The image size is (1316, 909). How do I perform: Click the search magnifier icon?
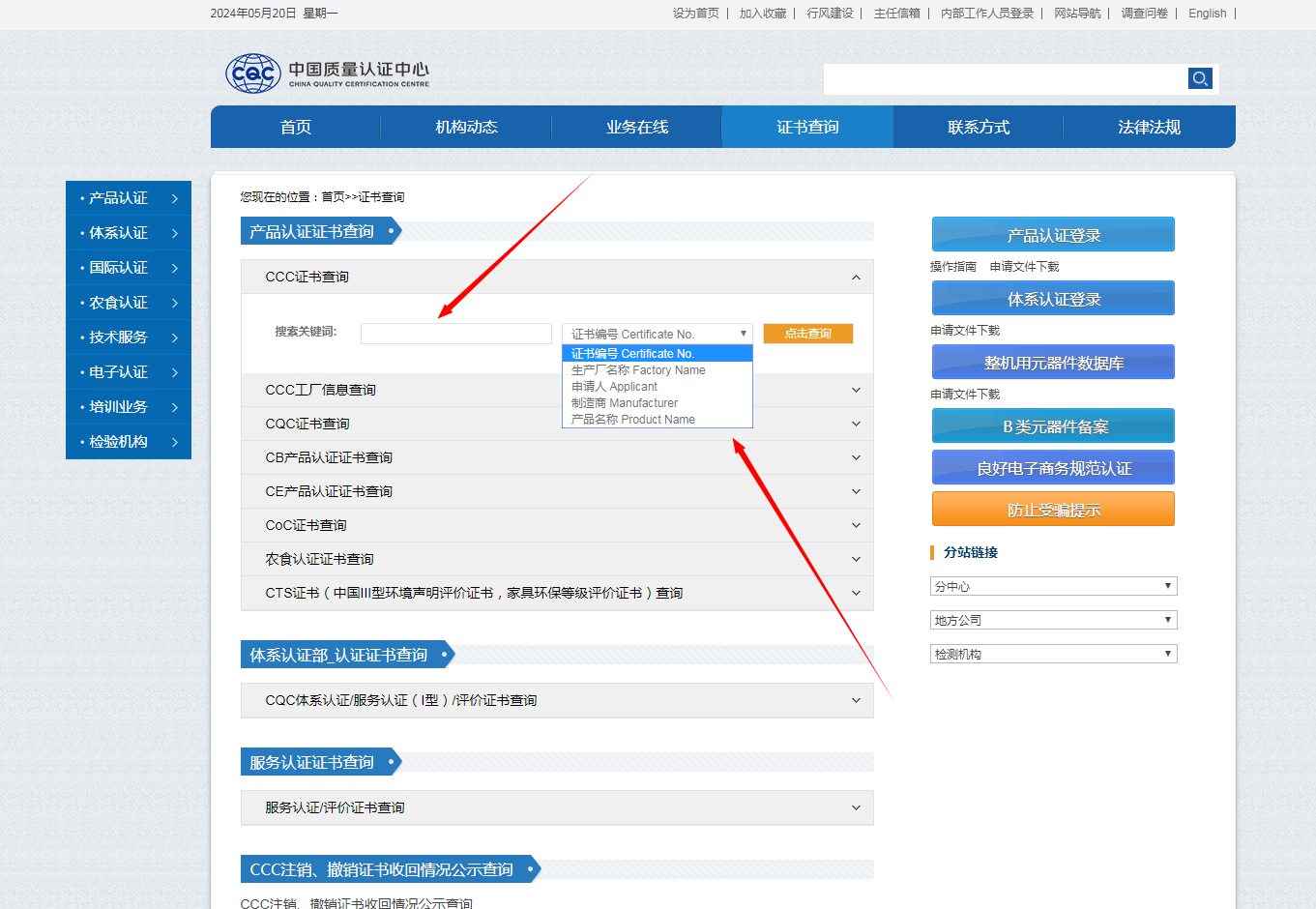click(1200, 78)
